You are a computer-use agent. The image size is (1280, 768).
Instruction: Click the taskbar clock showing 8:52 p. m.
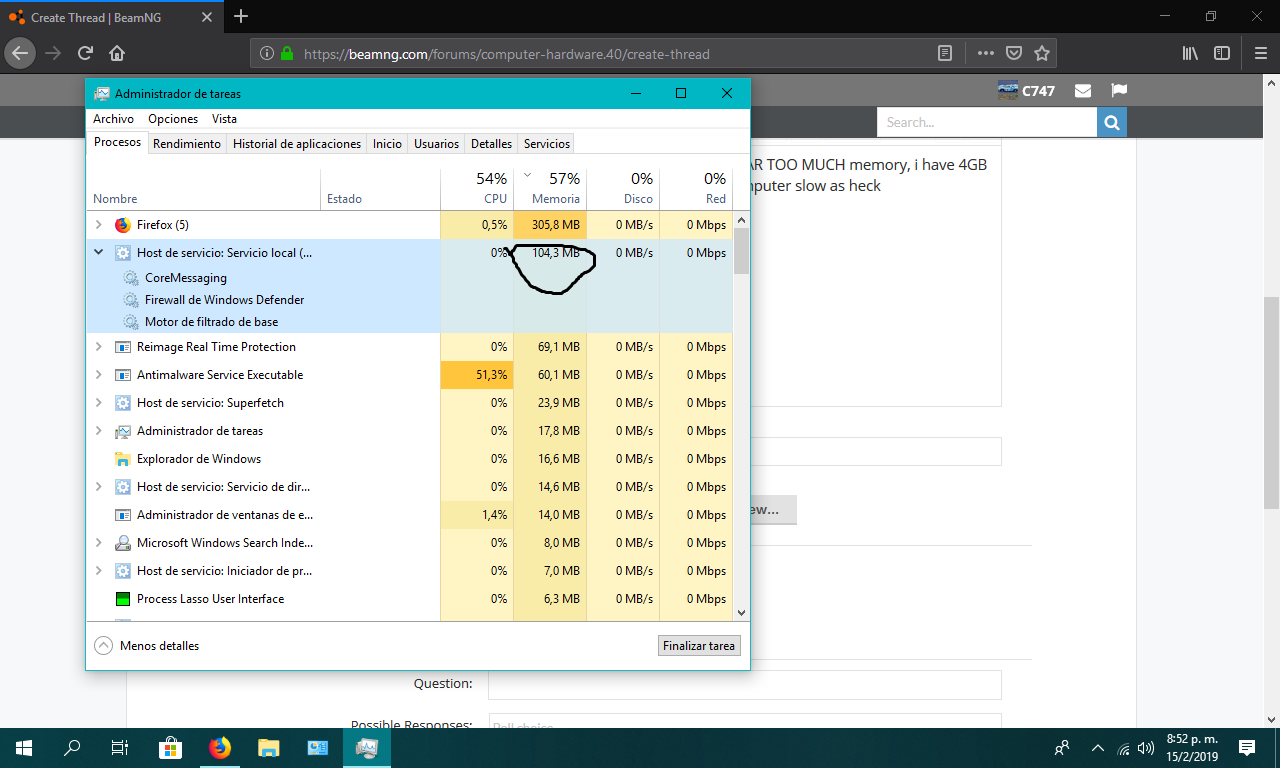click(1190, 748)
